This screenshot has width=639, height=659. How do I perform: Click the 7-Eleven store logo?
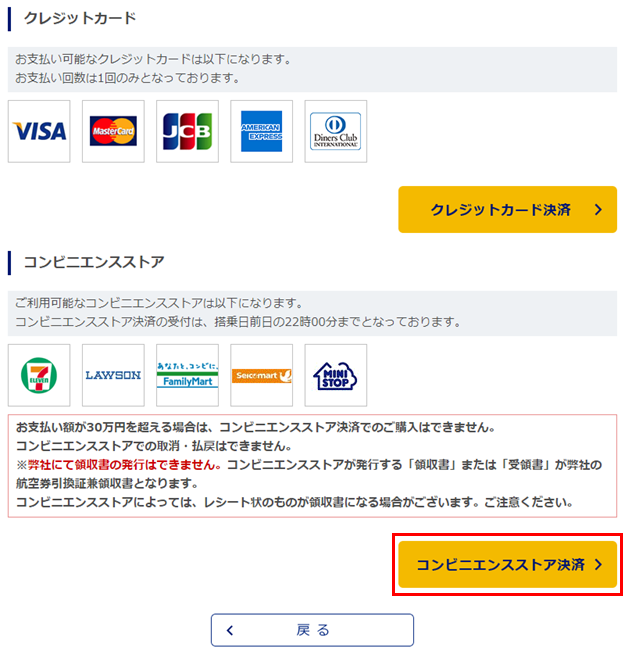click(39, 375)
